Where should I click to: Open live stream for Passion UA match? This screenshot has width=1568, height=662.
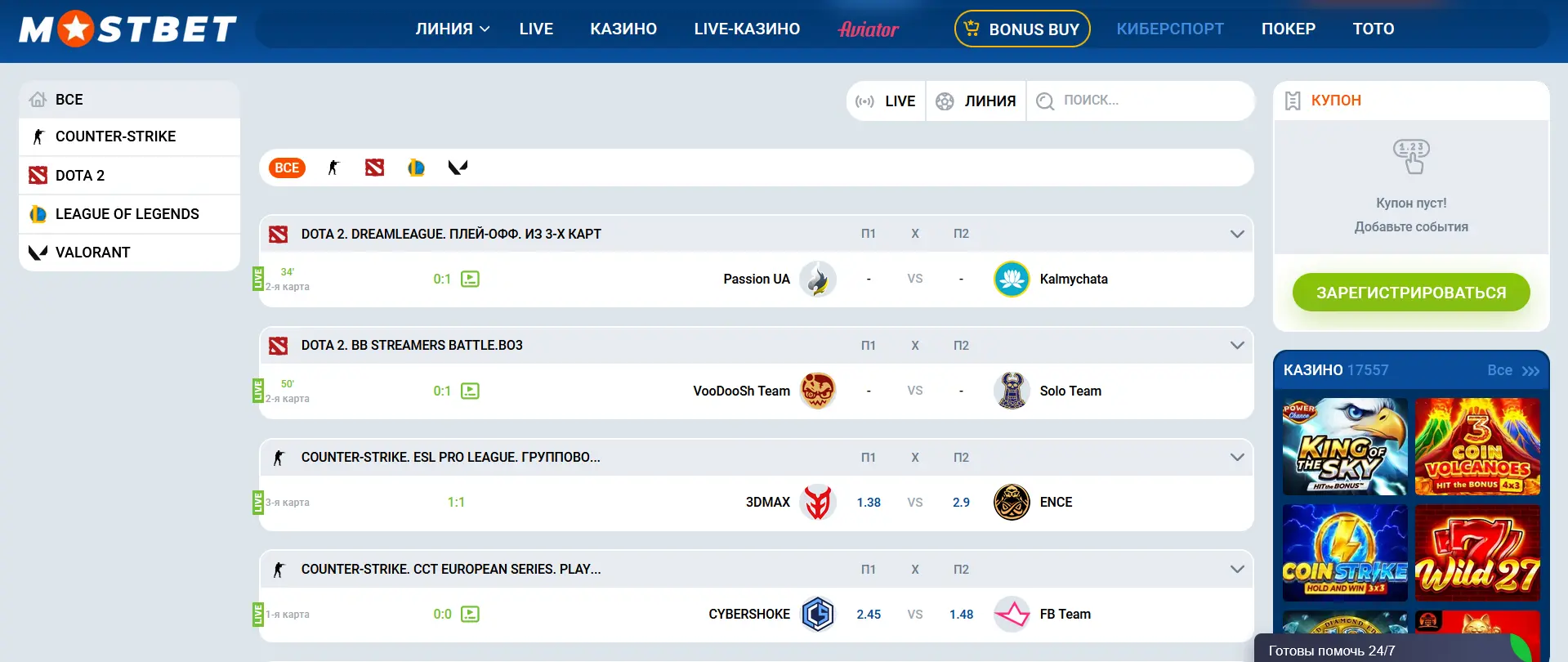click(470, 279)
